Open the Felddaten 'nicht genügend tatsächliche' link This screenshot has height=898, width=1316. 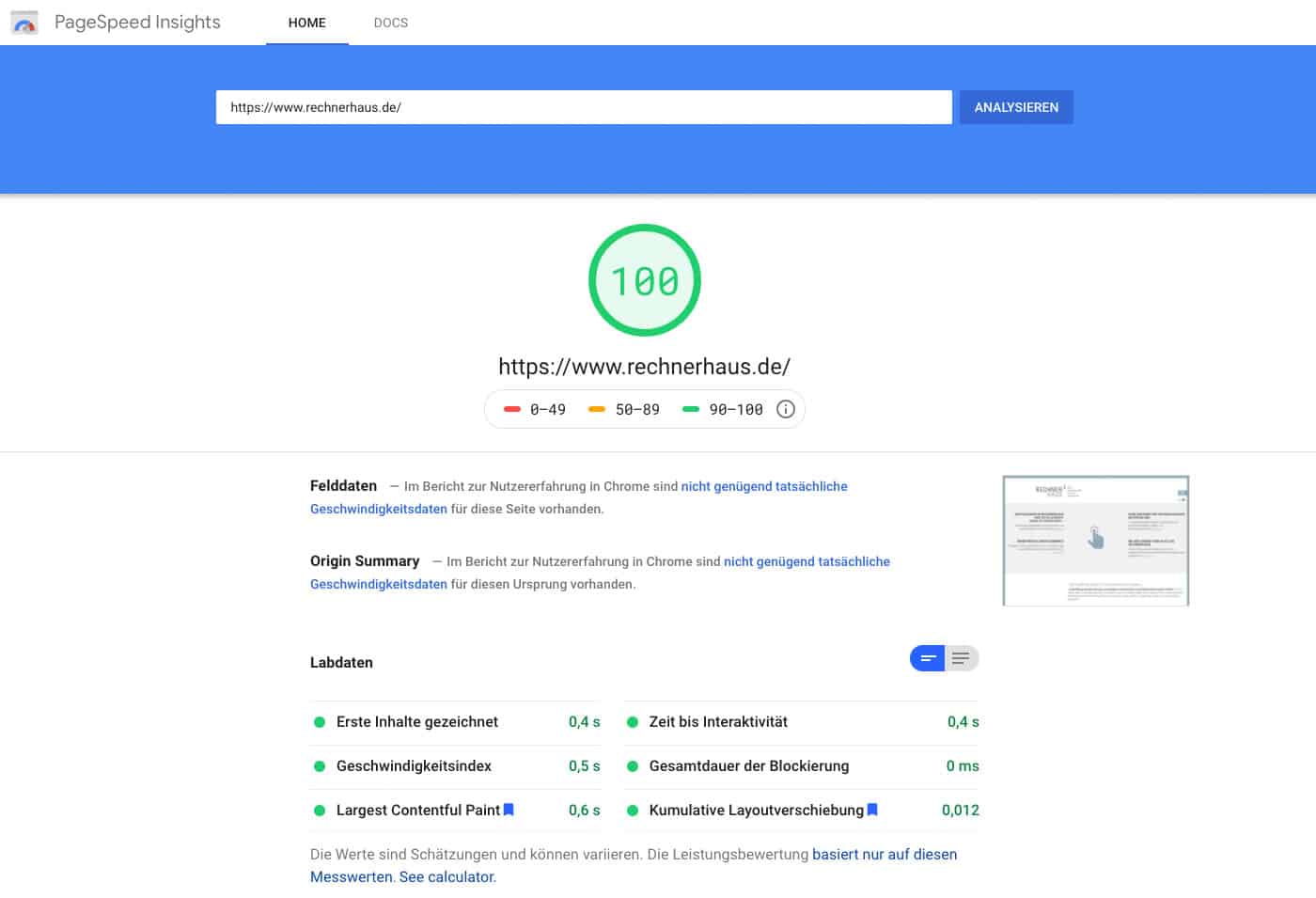(x=763, y=486)
